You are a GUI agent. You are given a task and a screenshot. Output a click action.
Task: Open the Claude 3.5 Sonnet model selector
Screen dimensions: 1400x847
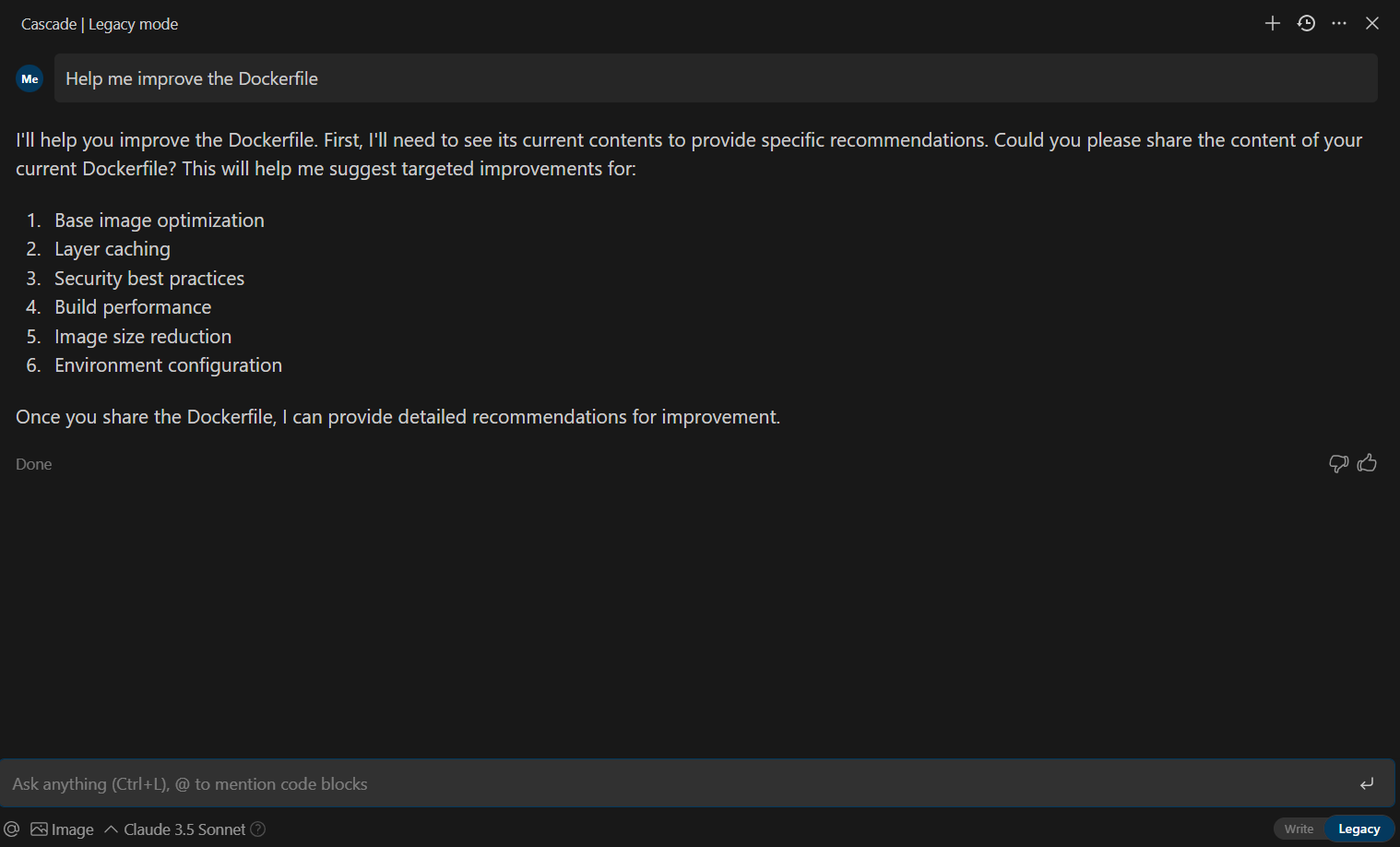[184, 829]
